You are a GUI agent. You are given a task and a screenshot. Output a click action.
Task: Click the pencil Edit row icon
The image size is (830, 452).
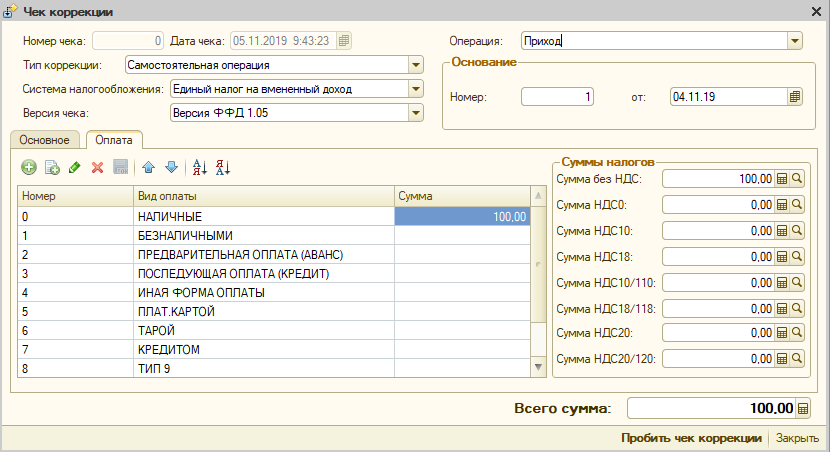point(75,167)
